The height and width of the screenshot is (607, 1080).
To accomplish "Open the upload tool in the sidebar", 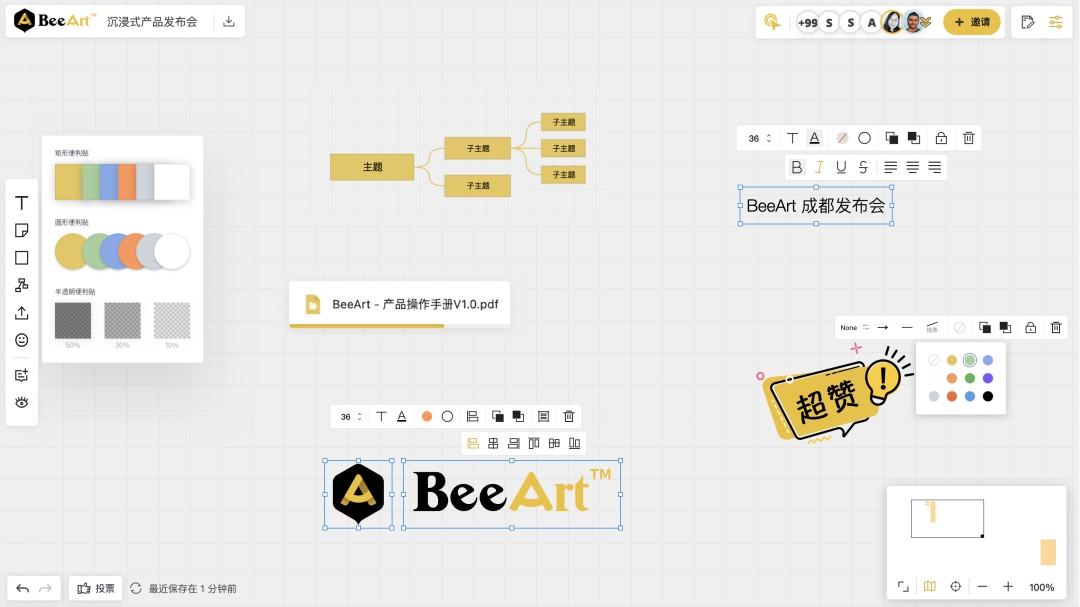I will point(21,312).
